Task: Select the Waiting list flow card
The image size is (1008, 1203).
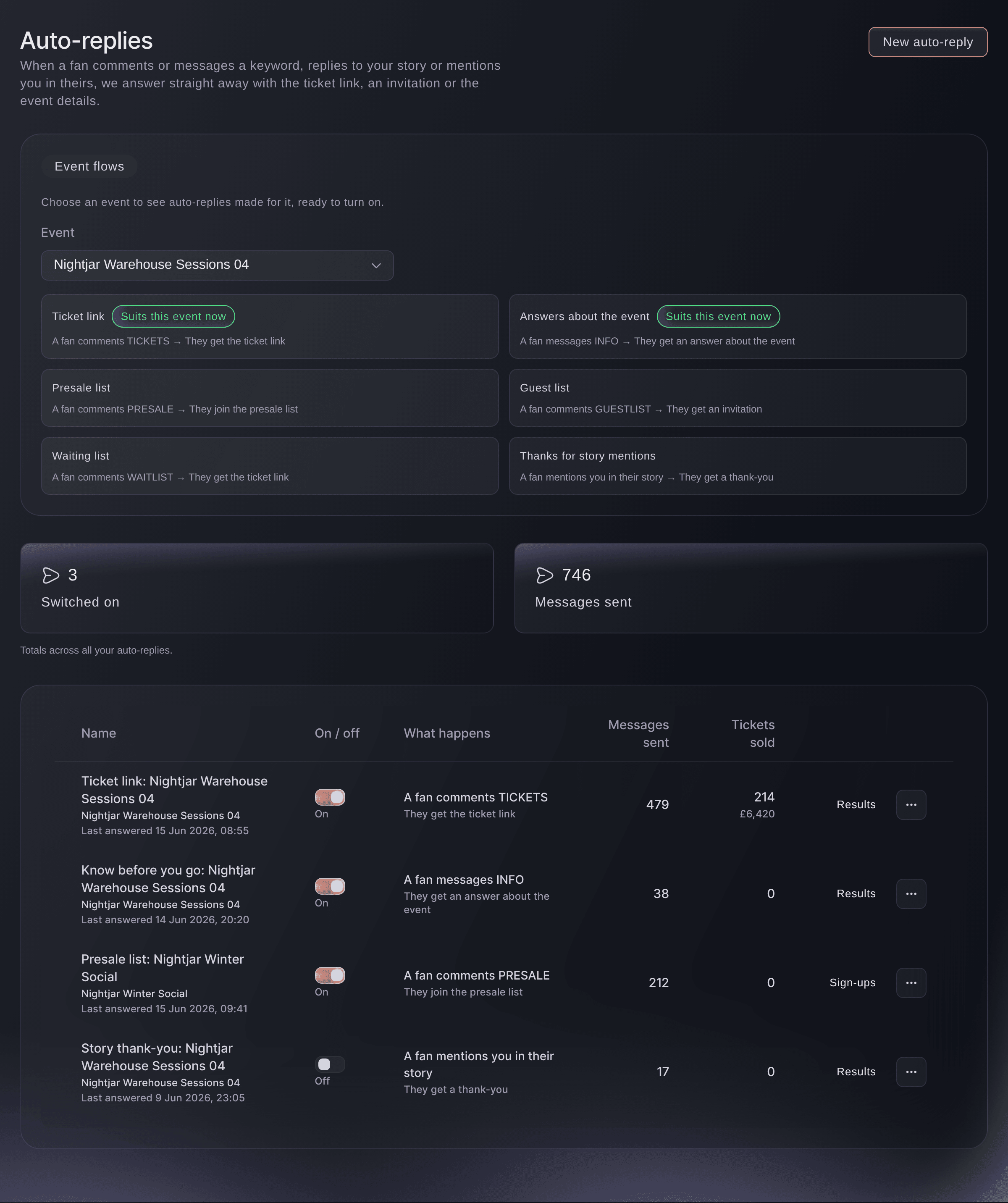Action: click(270, 466)
